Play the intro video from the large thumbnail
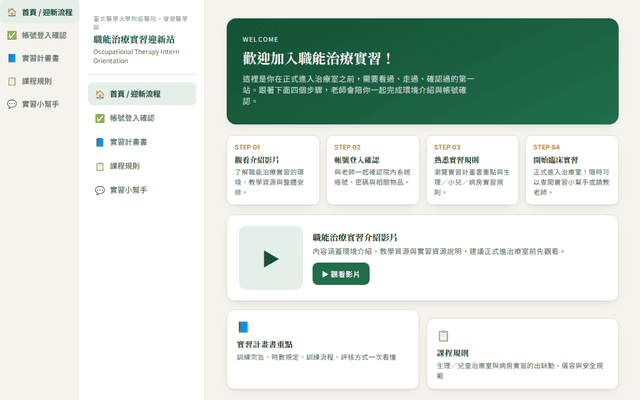 pyautogui.click(x=271, y=258)
